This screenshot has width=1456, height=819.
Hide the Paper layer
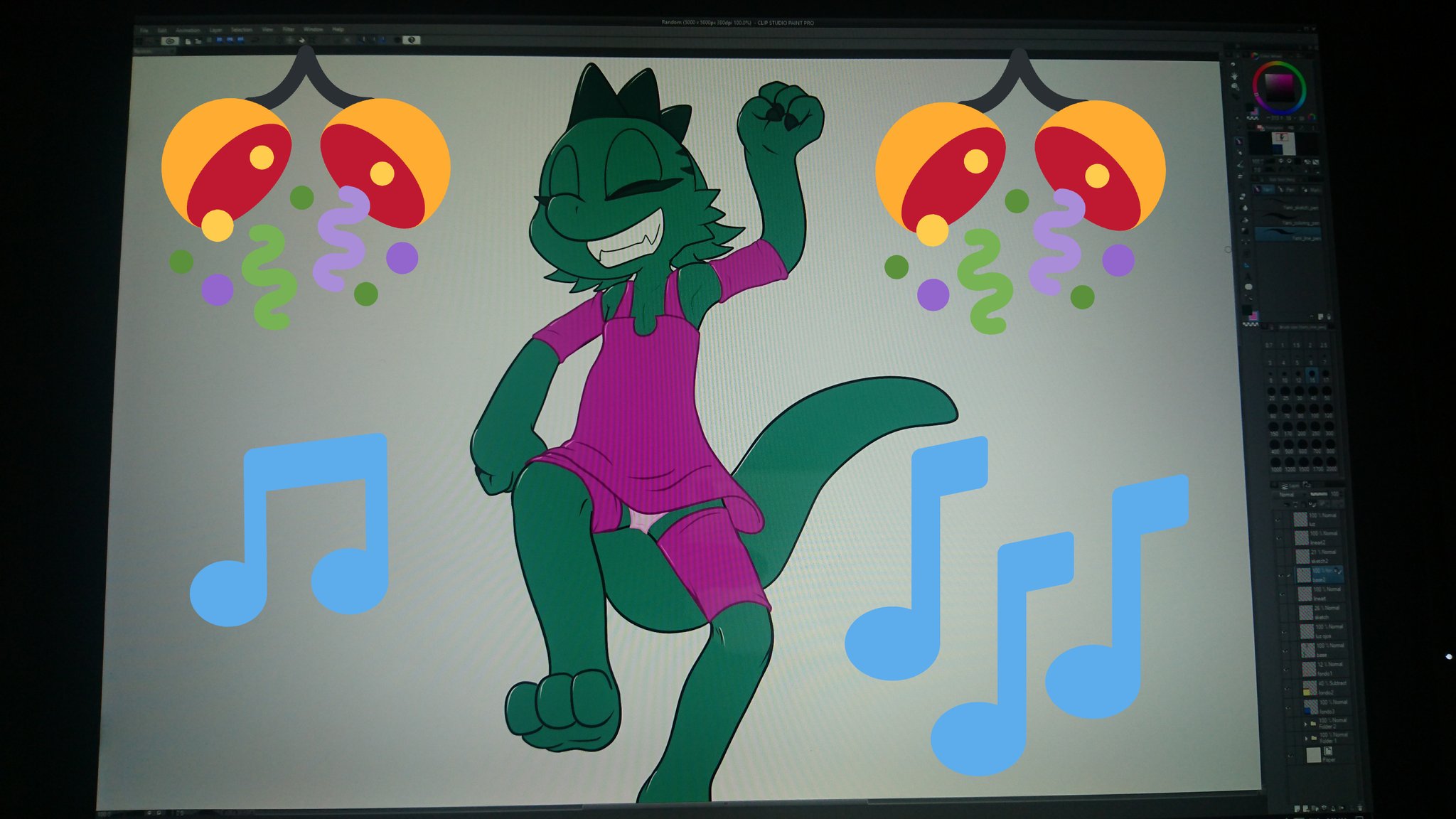(x=1291, y=755)
